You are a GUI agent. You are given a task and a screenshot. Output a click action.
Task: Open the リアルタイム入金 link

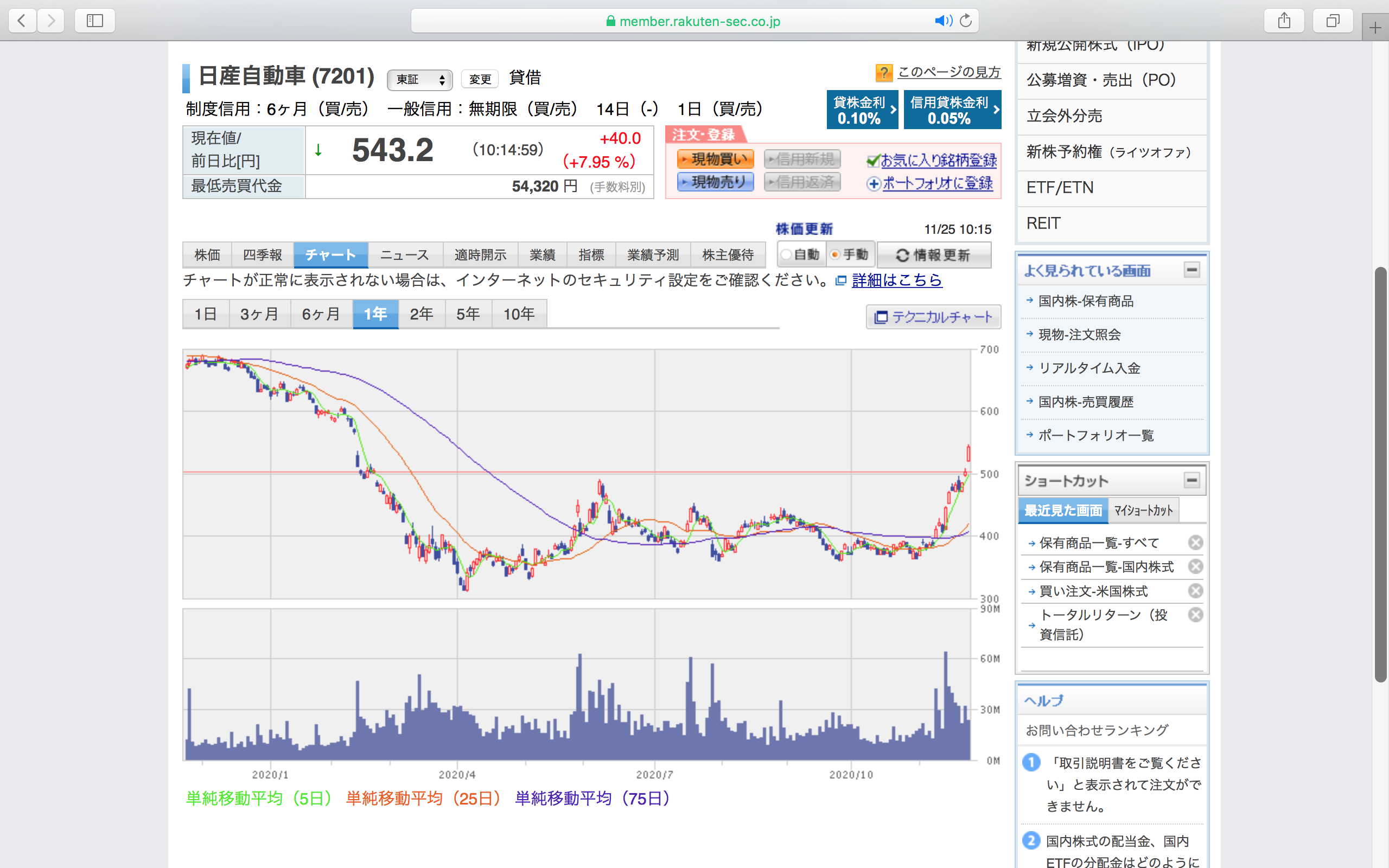[x=1089, y=368]
